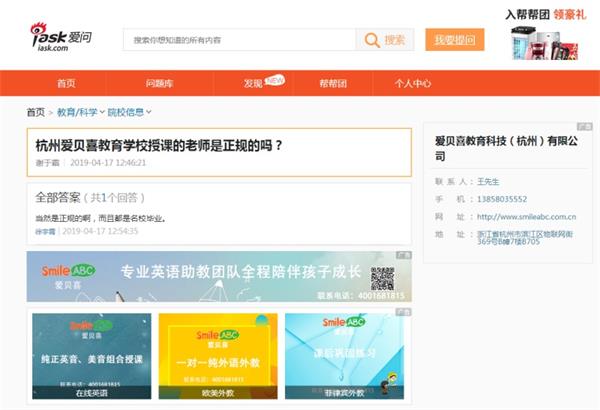Click the answer text 当然是正规的啊
Viewport: 600px width, 410px height.
pos(100,219)
